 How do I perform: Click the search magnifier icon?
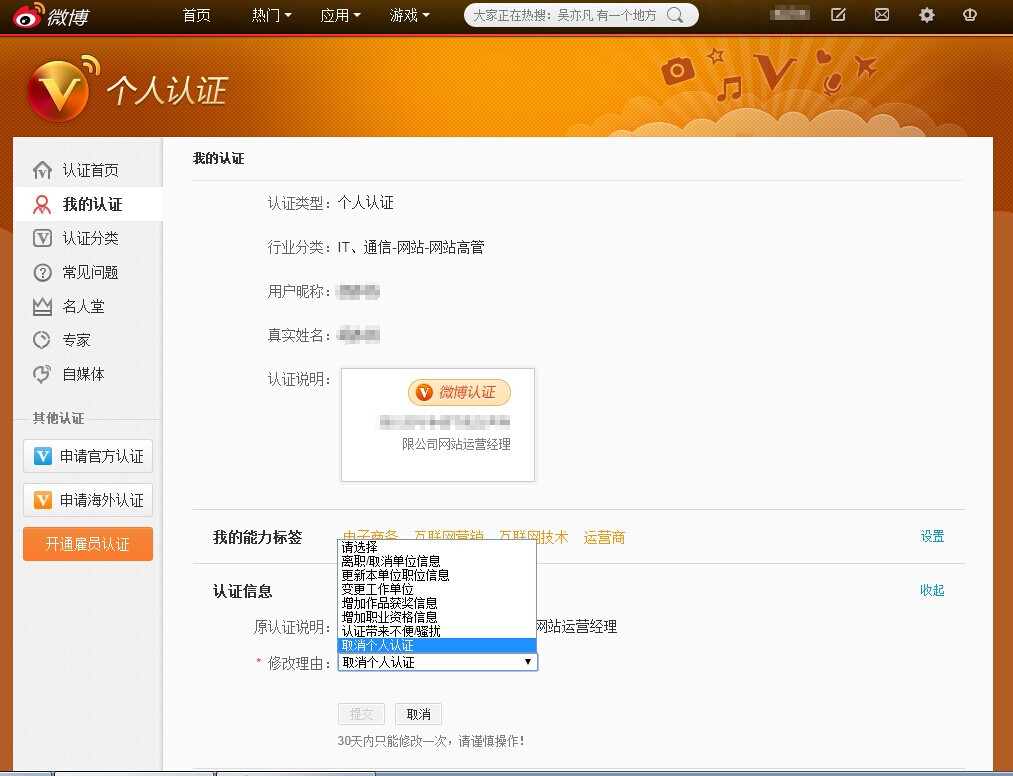pyautogui.click(x=675, y=15)
